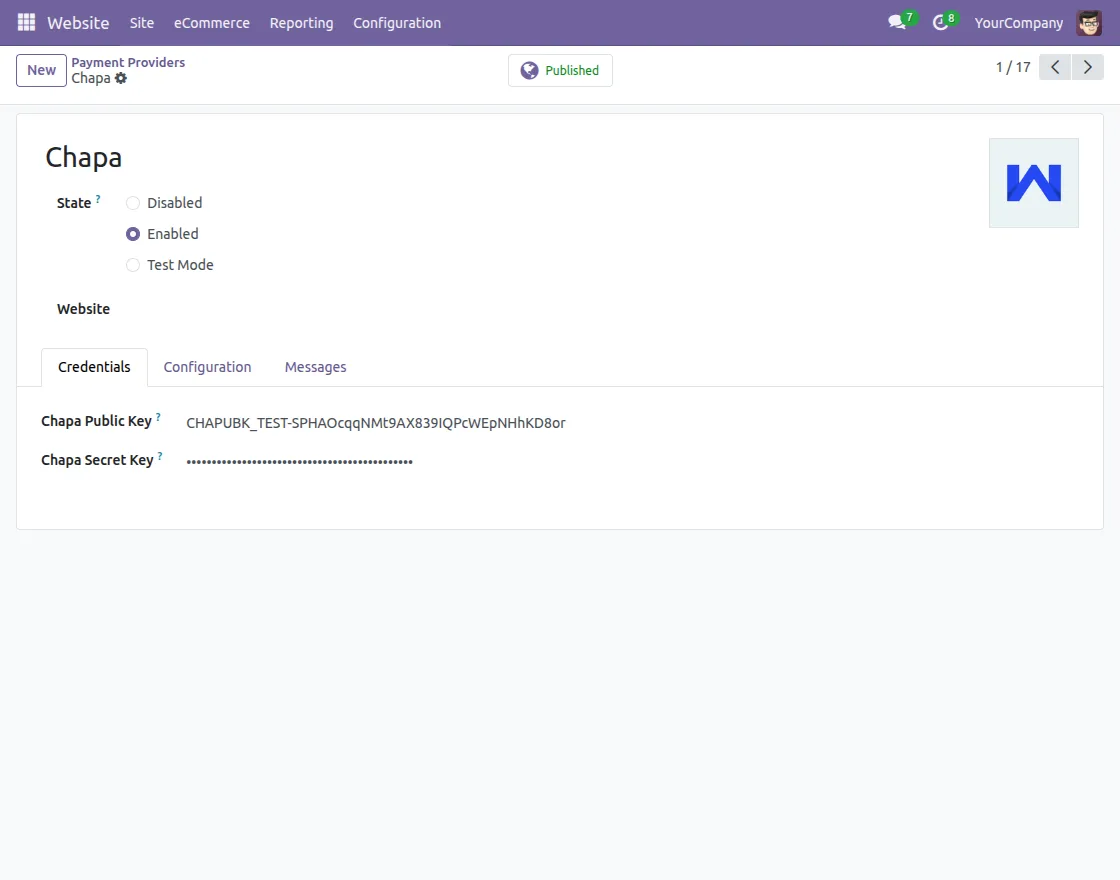Click New to create a payment provider
1120x880 pixels.
coord(40,70)
